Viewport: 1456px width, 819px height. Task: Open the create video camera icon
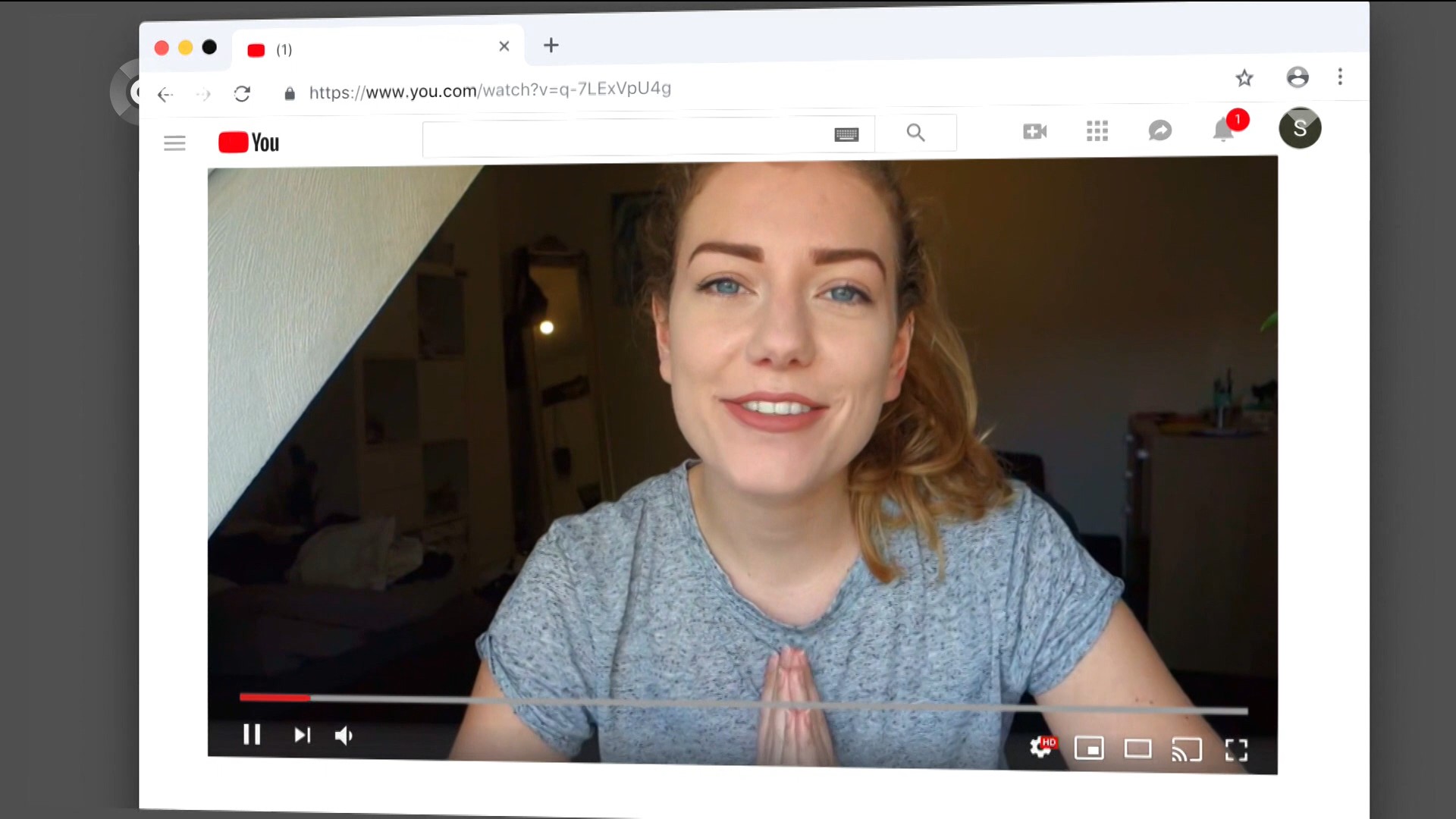click(1034, 132)
